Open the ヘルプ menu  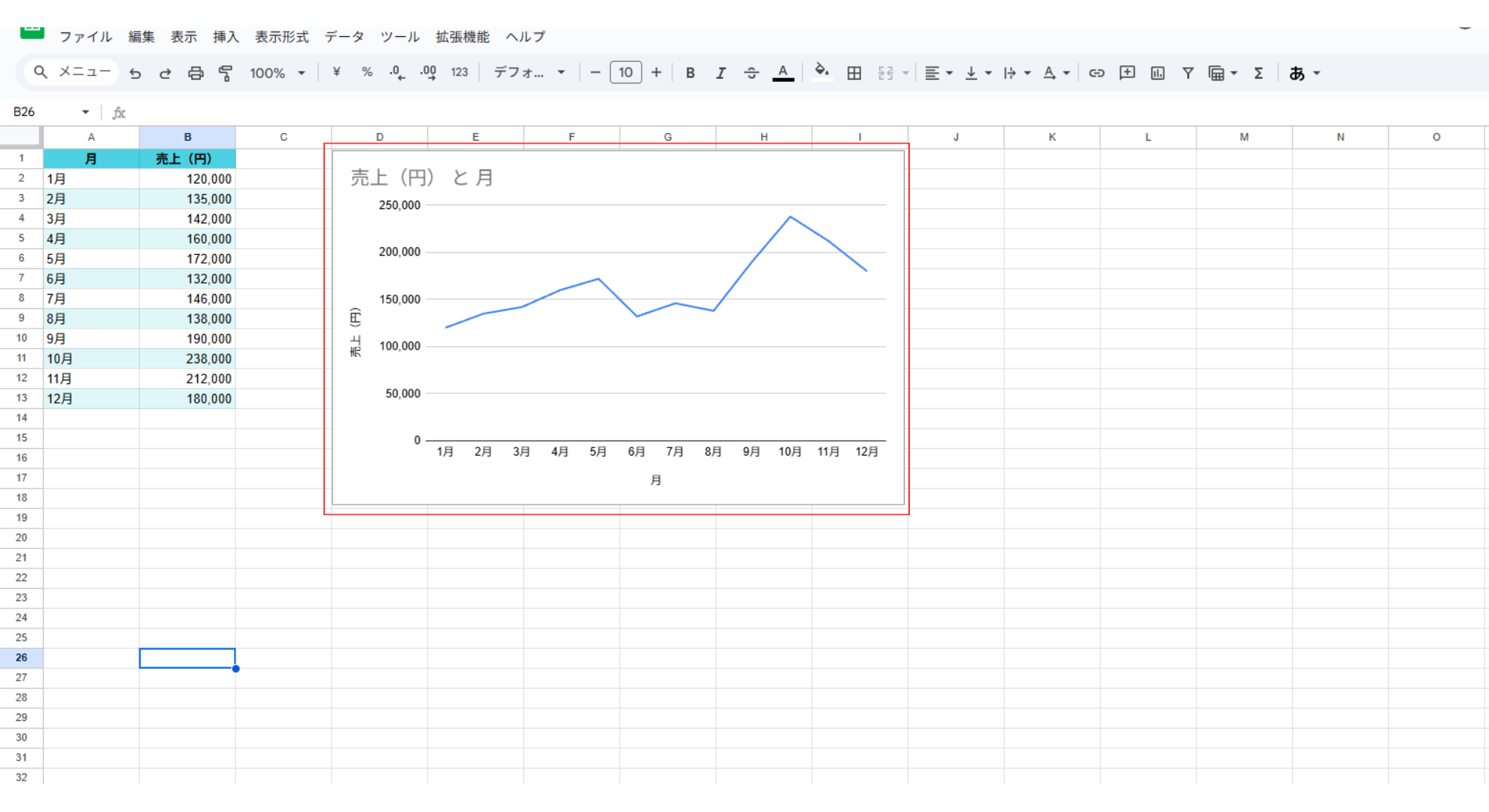525,37
